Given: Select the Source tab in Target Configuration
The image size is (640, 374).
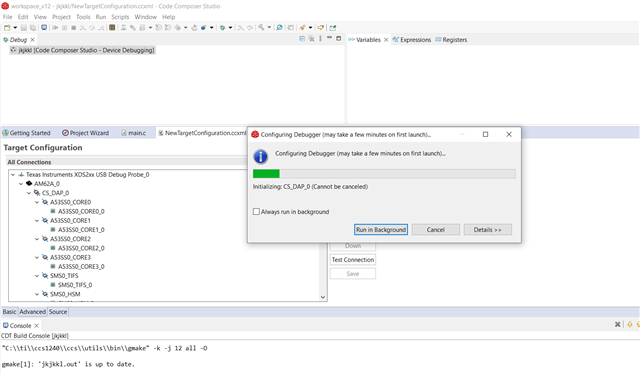Looking at the screenshot, I should point(58,312).
